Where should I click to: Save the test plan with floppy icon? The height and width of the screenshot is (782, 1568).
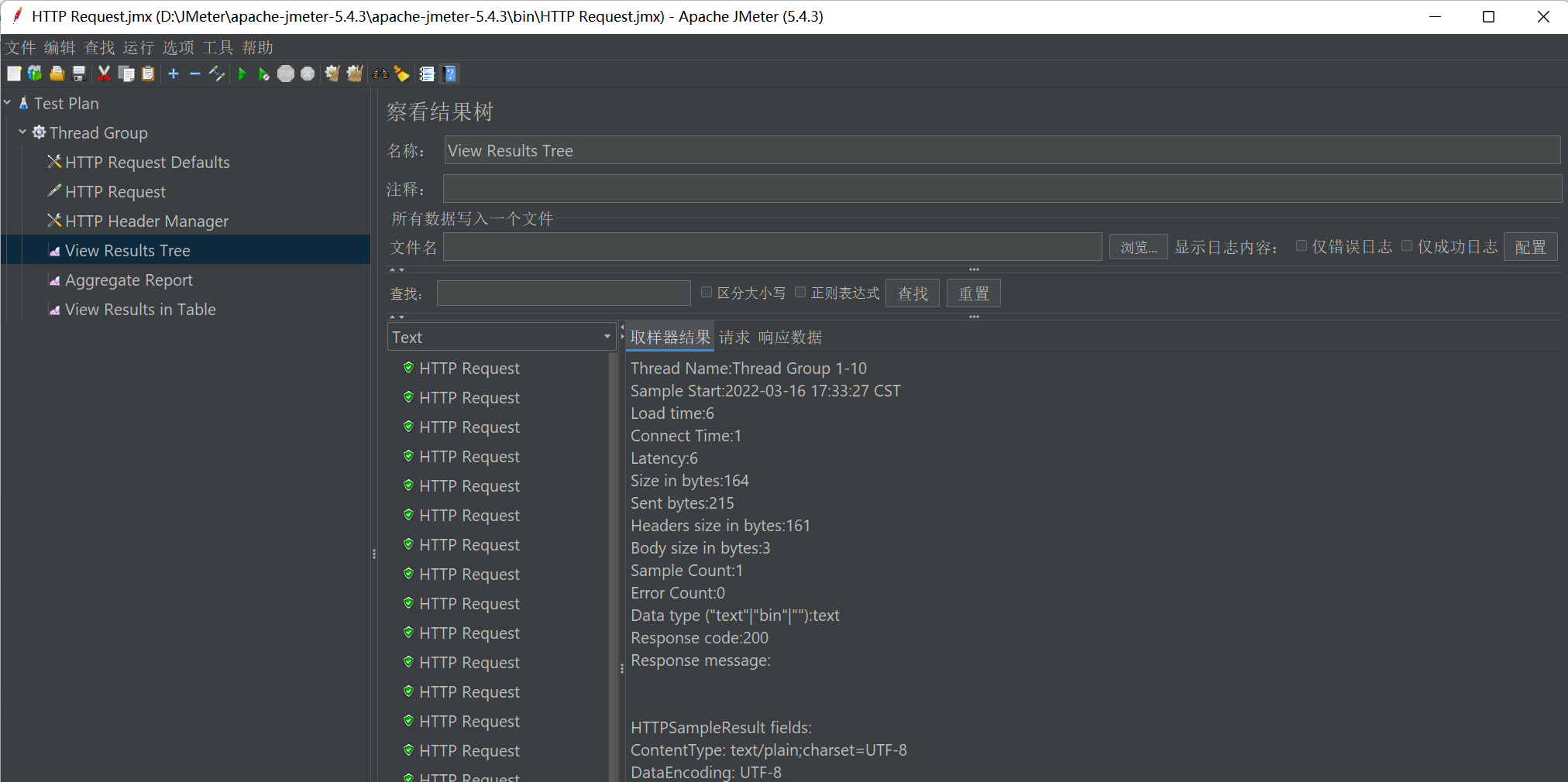78,74
